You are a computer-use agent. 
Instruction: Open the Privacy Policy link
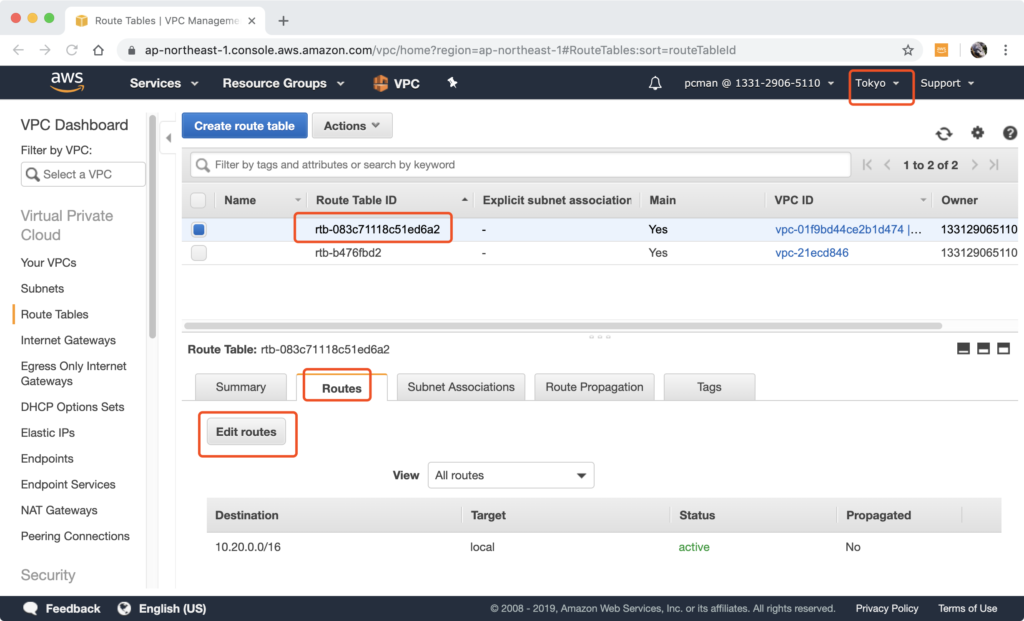887,609
